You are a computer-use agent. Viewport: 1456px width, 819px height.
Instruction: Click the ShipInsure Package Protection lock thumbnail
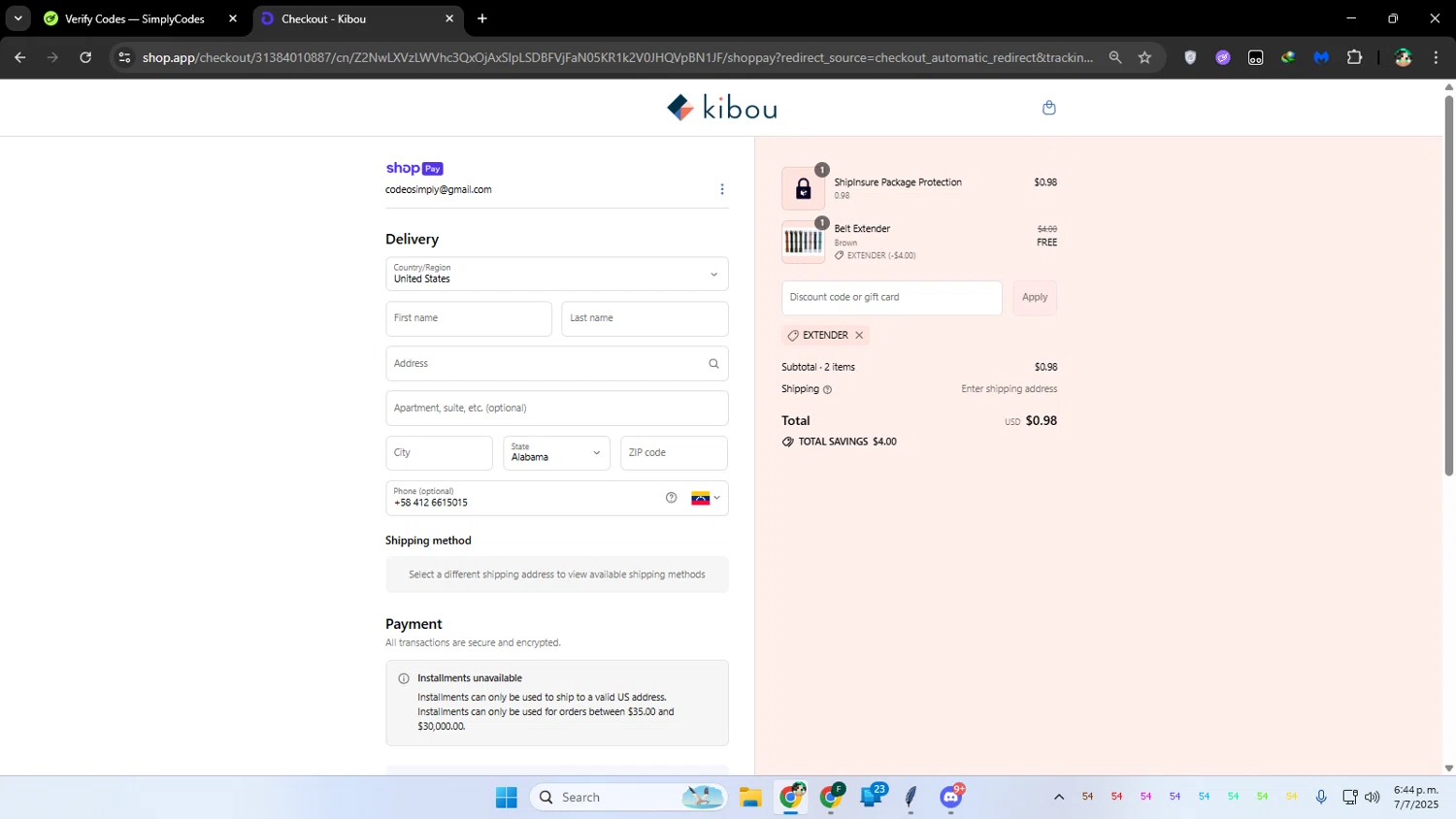point(803,188)
